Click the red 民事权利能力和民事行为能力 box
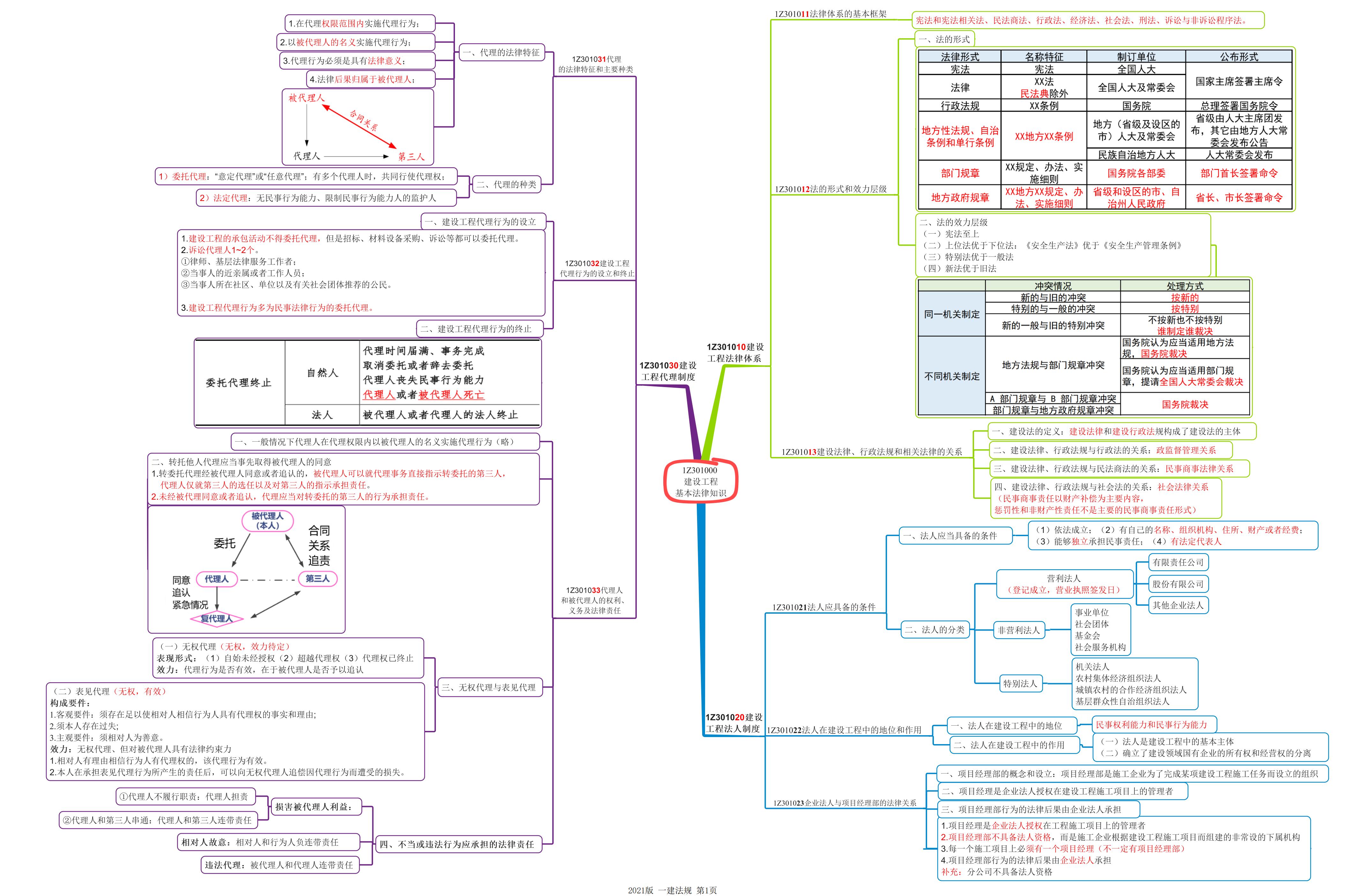This screenshot has height=896, width=1346. (x=1154, y=725)
